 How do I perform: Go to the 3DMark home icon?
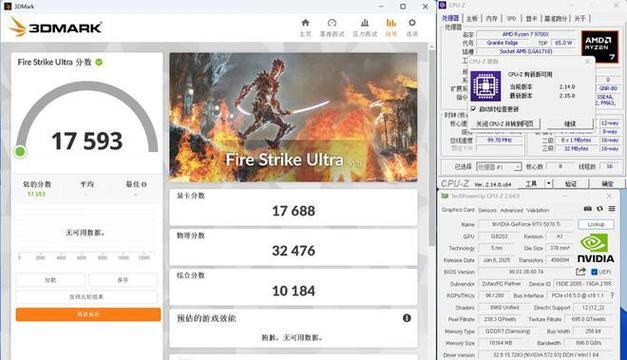pyautogui.click(x=306, y=23)
